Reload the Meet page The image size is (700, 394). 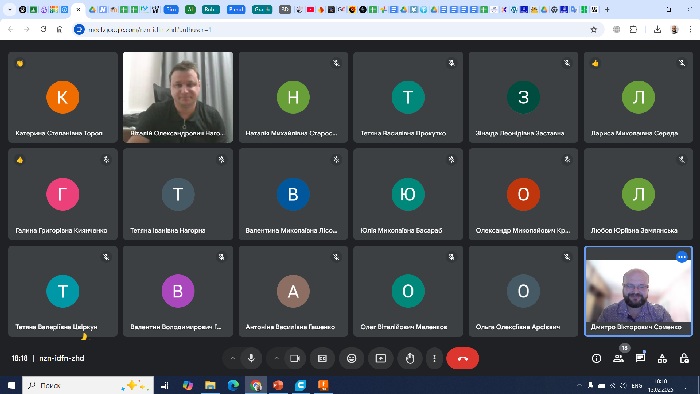(43, 29)
